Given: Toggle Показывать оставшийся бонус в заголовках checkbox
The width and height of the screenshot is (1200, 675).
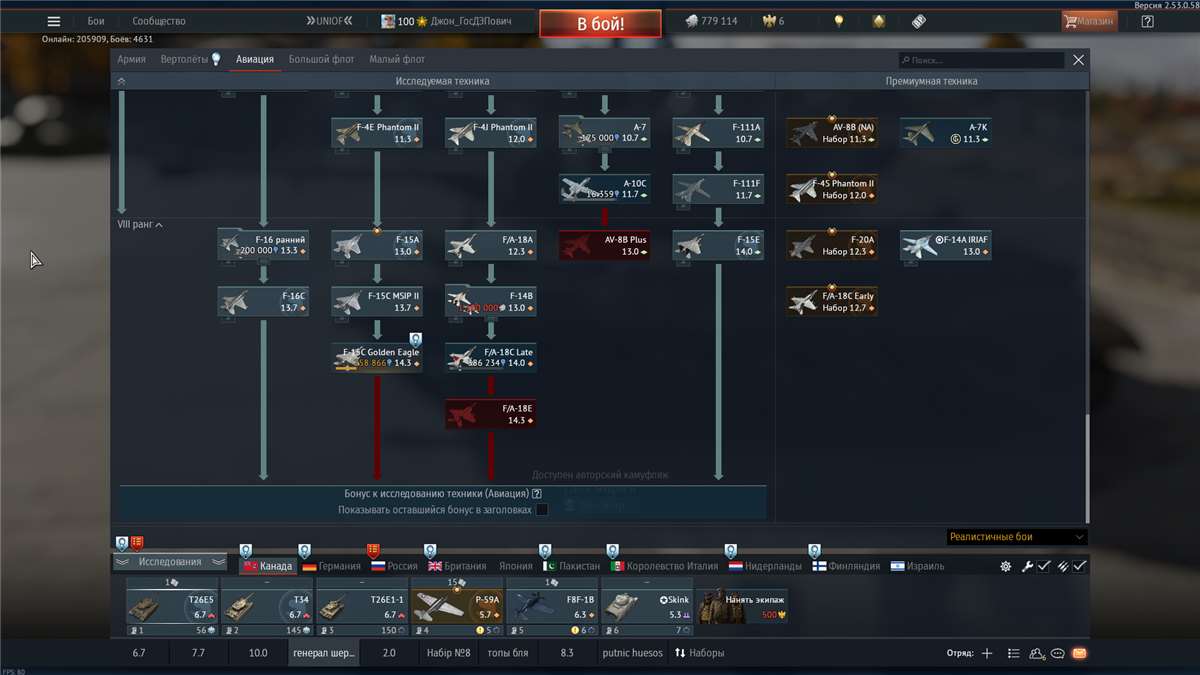Looking at the screenshot, I should (542, 510).
